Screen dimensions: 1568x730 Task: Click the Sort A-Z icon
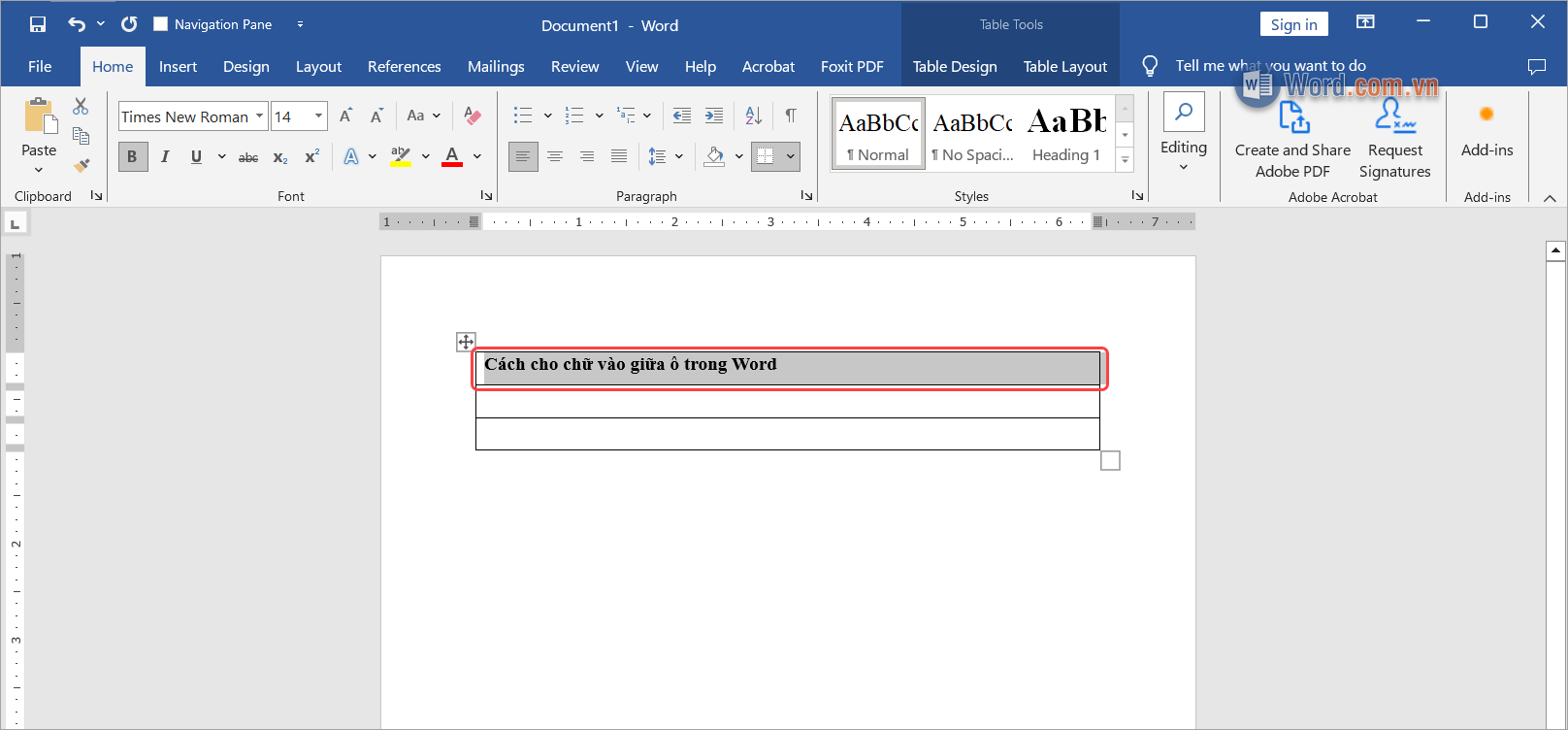pos(754,116)
